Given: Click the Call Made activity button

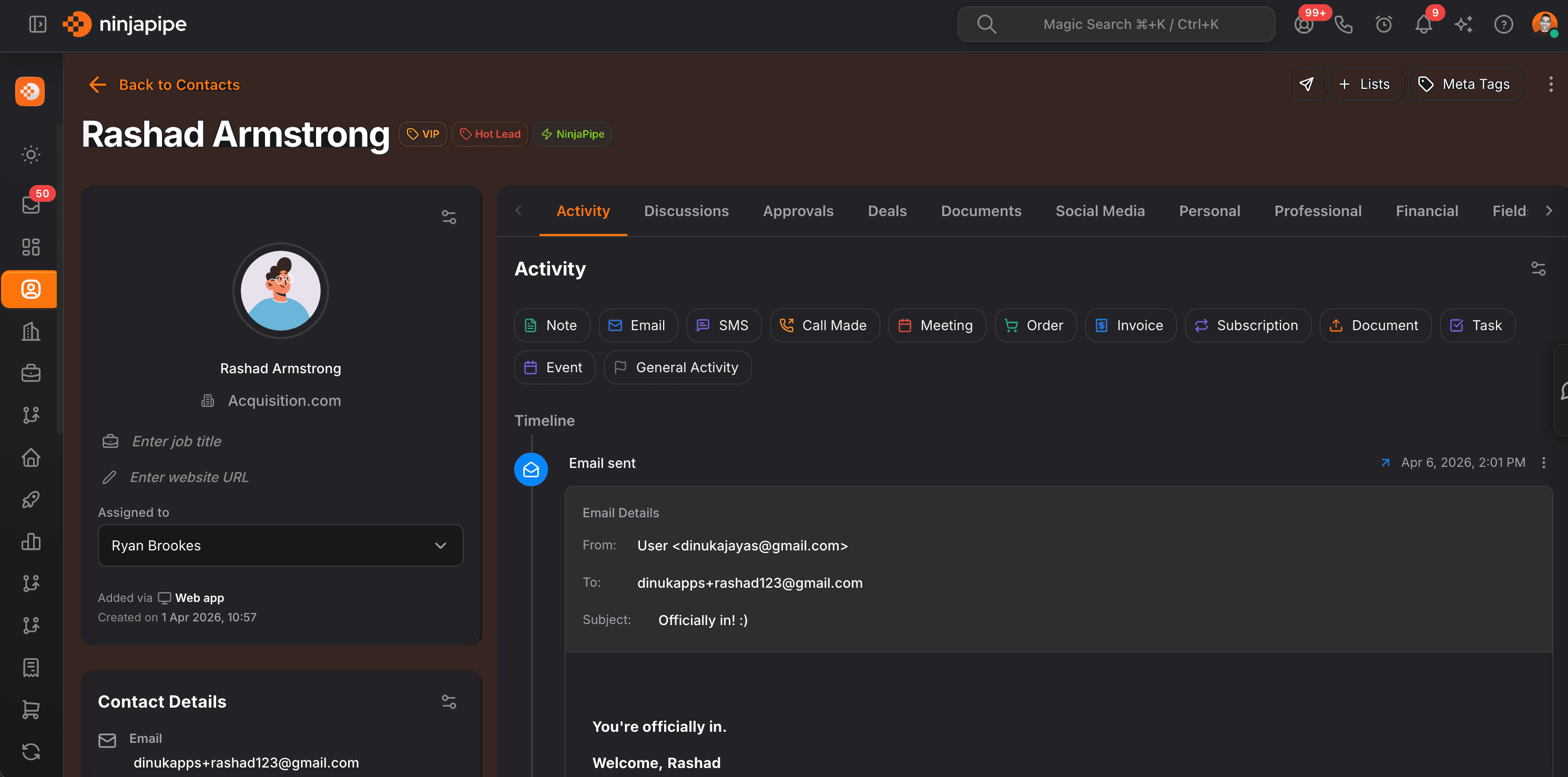Looking at the screenshot, I should click(824, 325).
